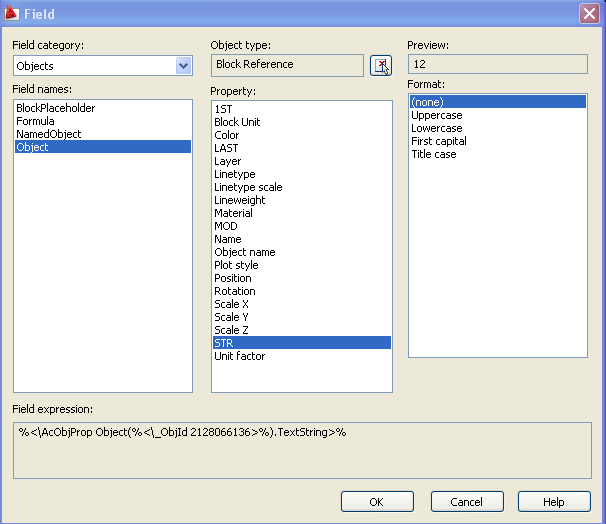Click the AutoCAD icon in title bar
This screenshot has width=606, height=524.
coord(12,13)
